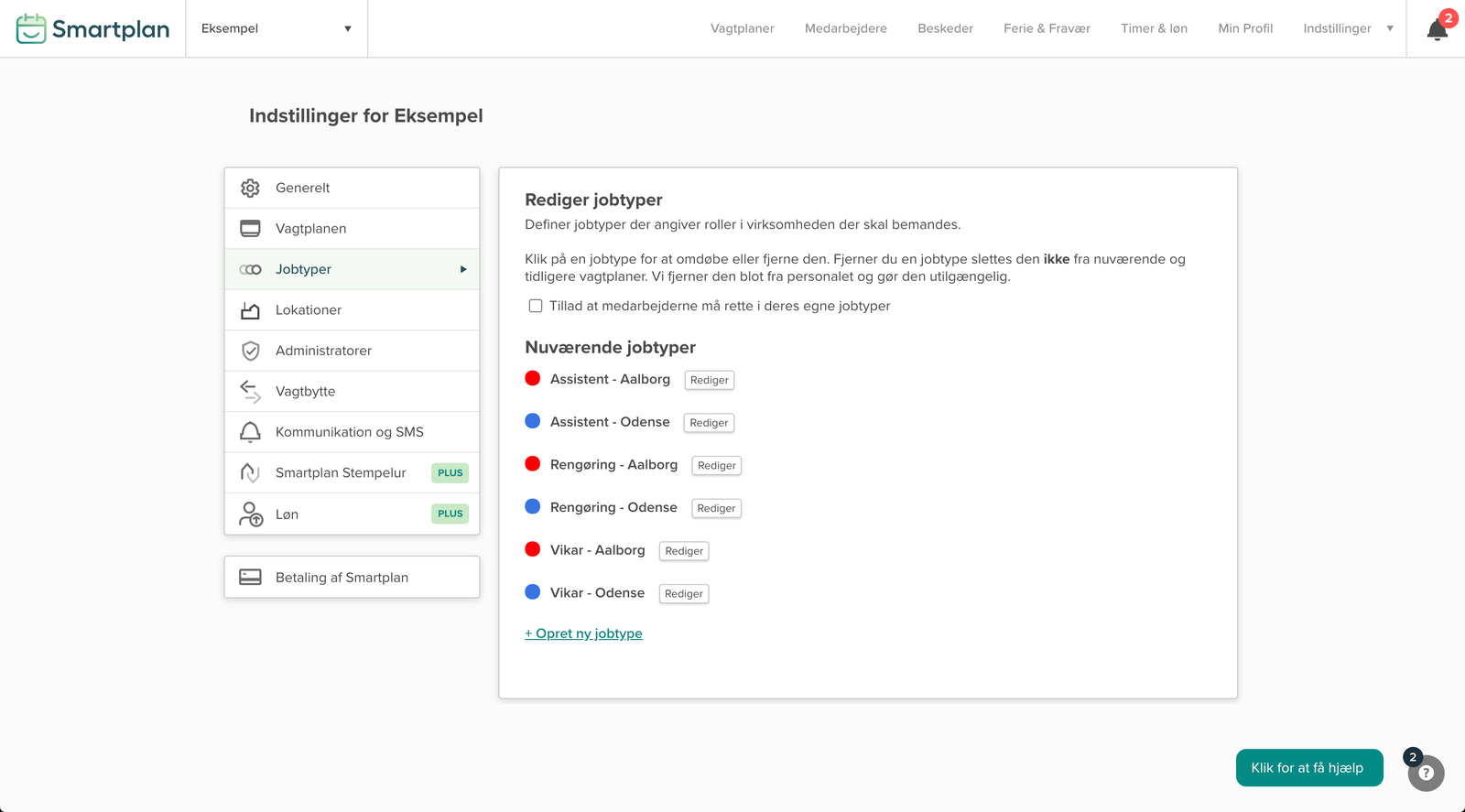Open the notifications bell

(x=1437, y=30)
